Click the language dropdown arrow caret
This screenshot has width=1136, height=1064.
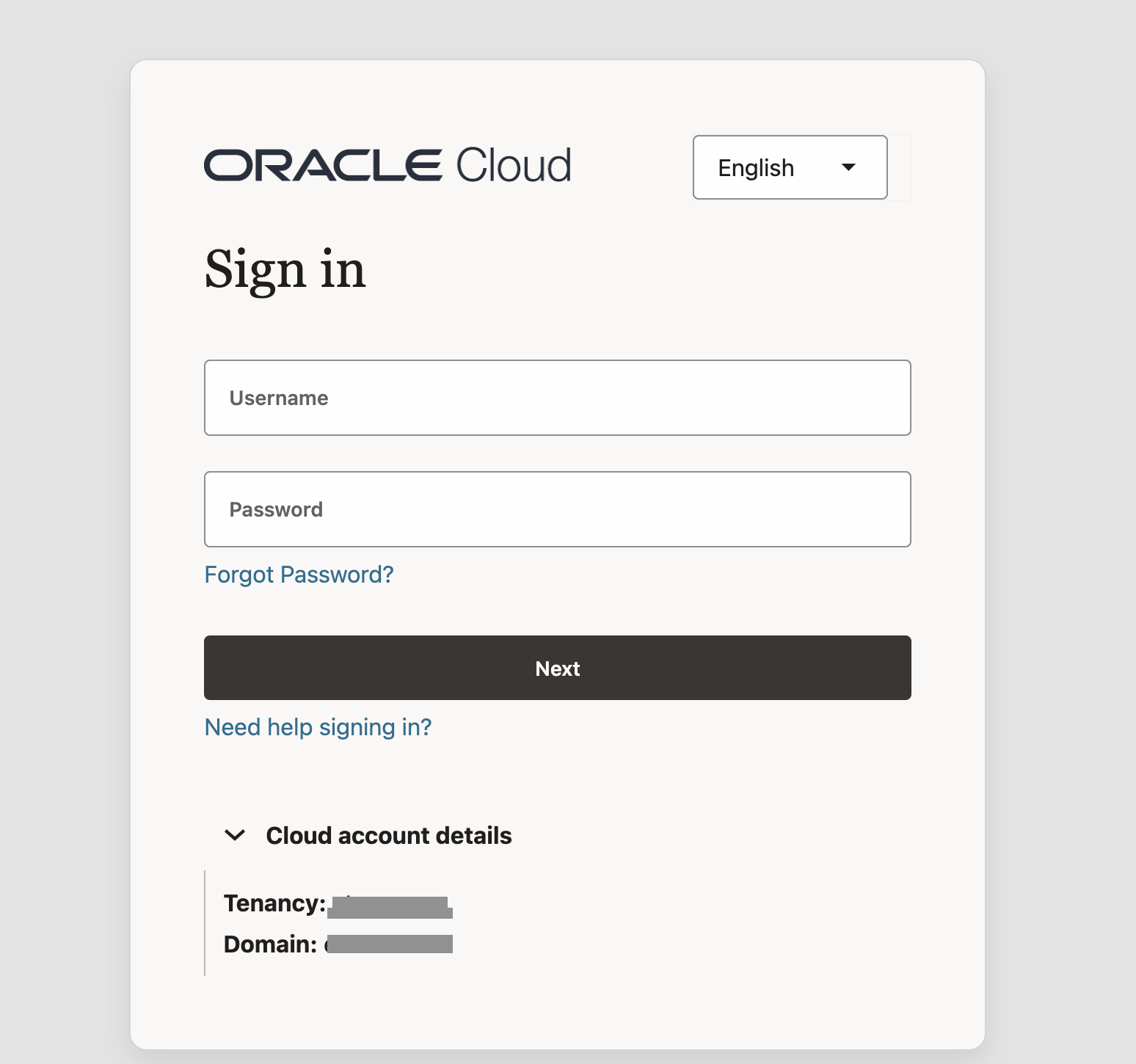(848, 167)
